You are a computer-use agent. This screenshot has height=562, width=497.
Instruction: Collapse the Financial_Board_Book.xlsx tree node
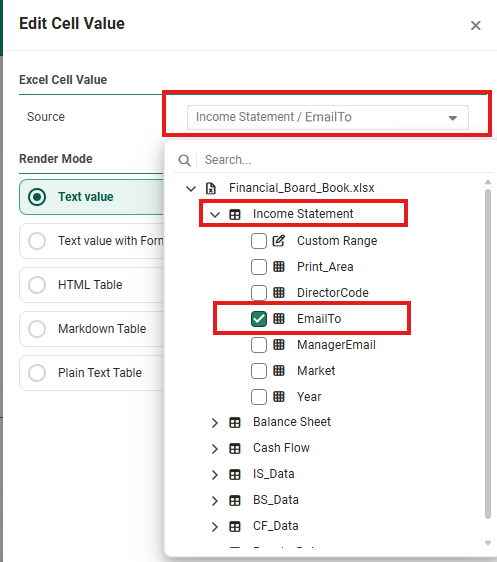(x=191, y=188)
